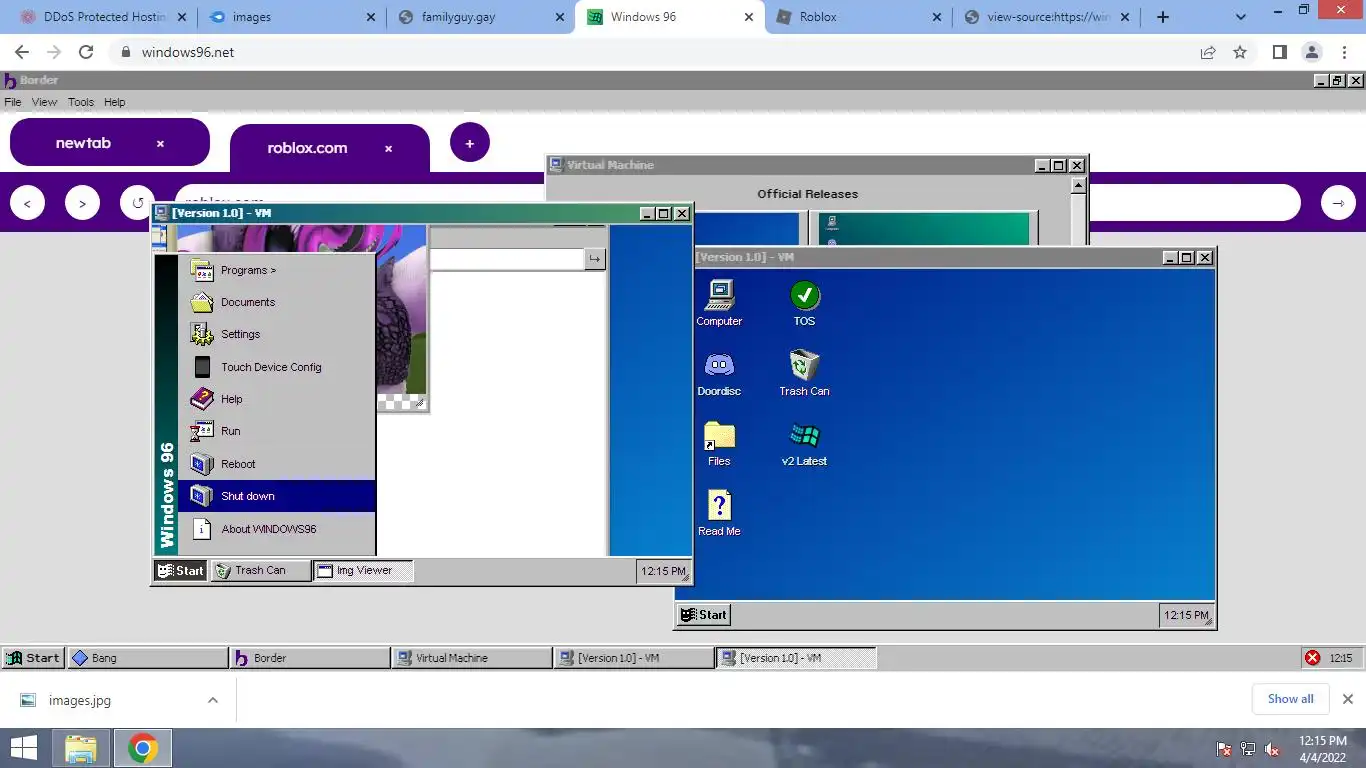Click the address field inside left VM

(x=507, y=260)
